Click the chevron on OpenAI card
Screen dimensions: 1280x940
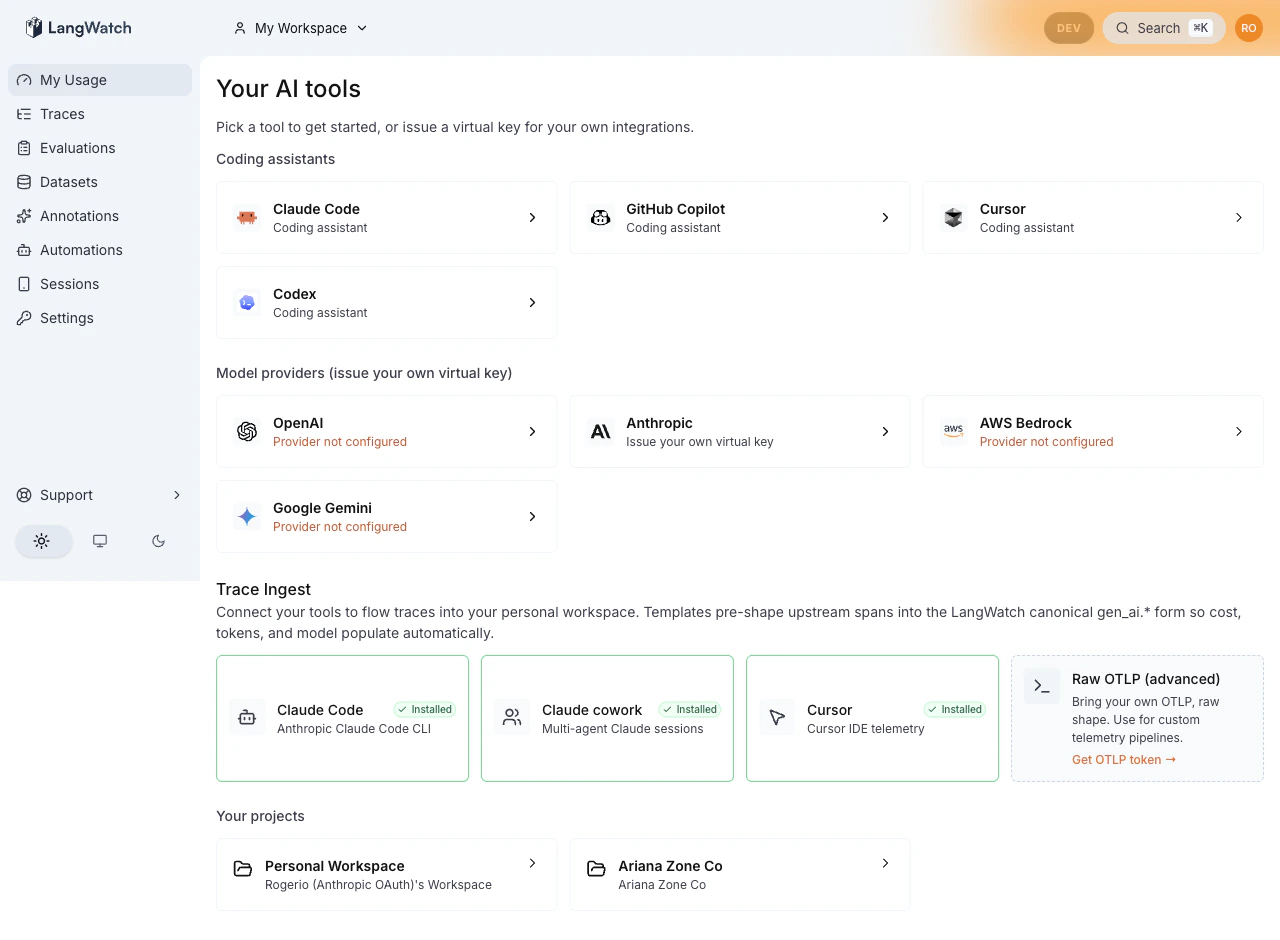(532, 431)
